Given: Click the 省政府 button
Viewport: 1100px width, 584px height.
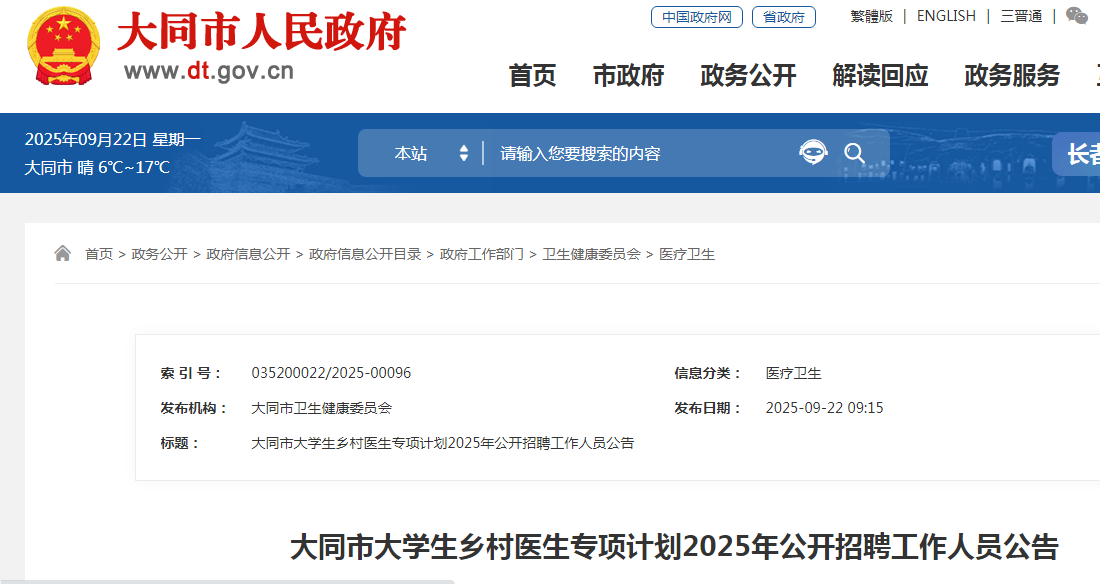Looking at the screenshot, I should [x=783, y=17].
